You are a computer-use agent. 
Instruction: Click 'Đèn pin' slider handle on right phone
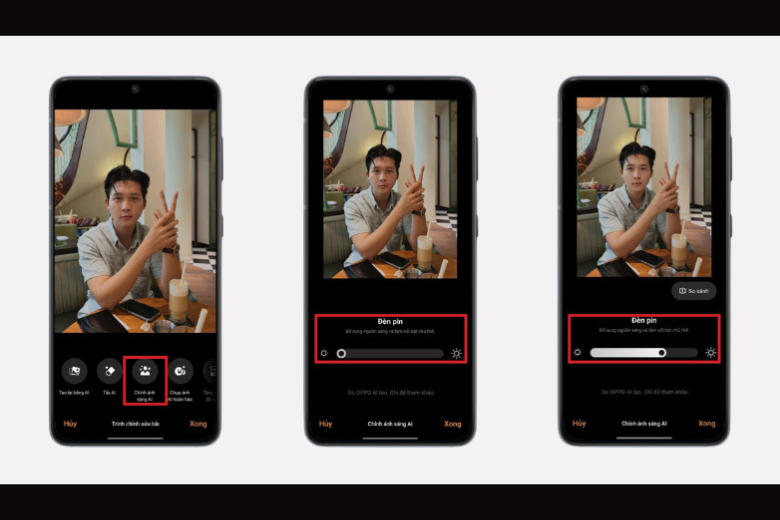tap(661, 353)
